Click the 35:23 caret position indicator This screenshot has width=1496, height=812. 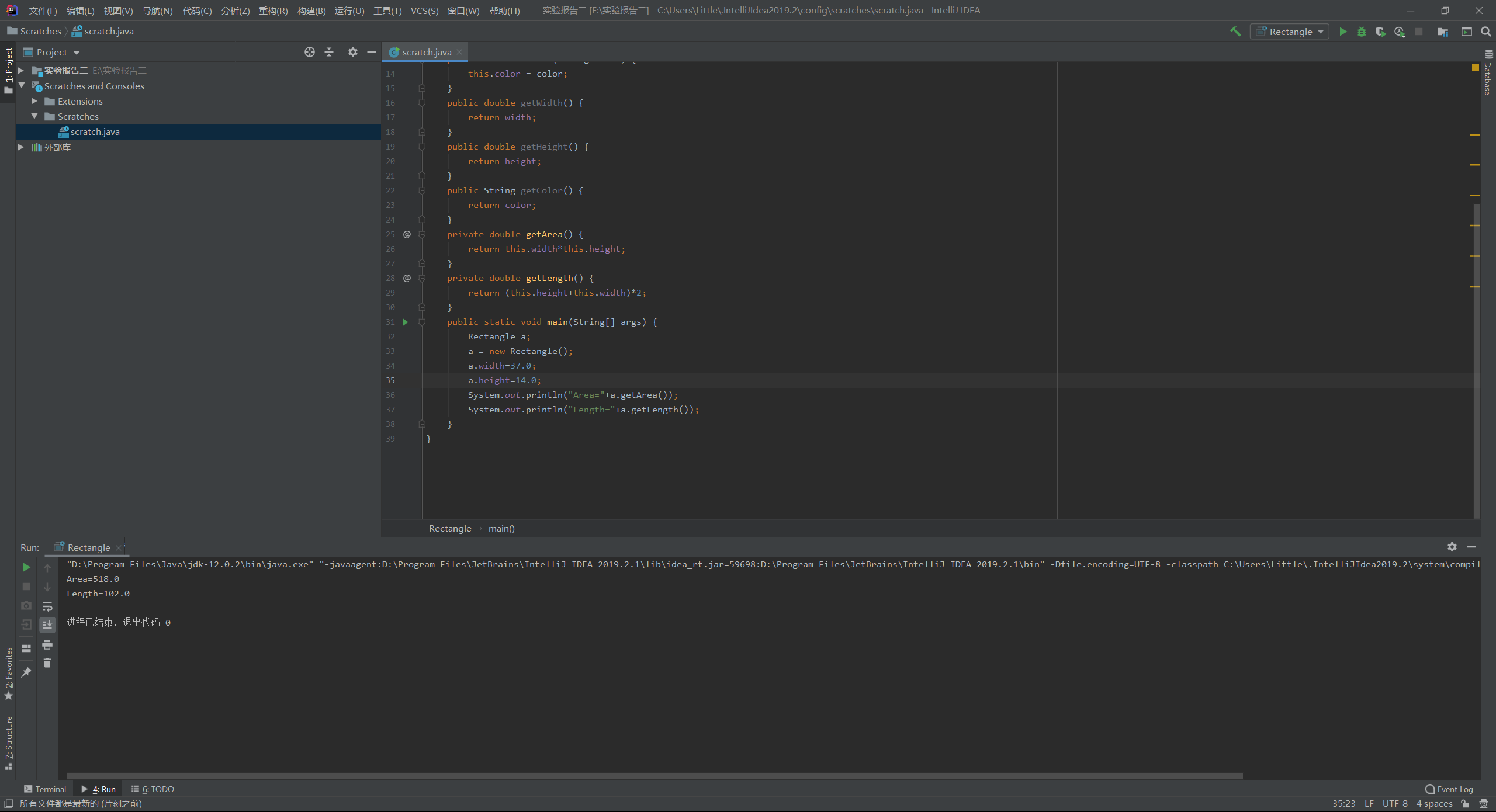click(1343, 804)
